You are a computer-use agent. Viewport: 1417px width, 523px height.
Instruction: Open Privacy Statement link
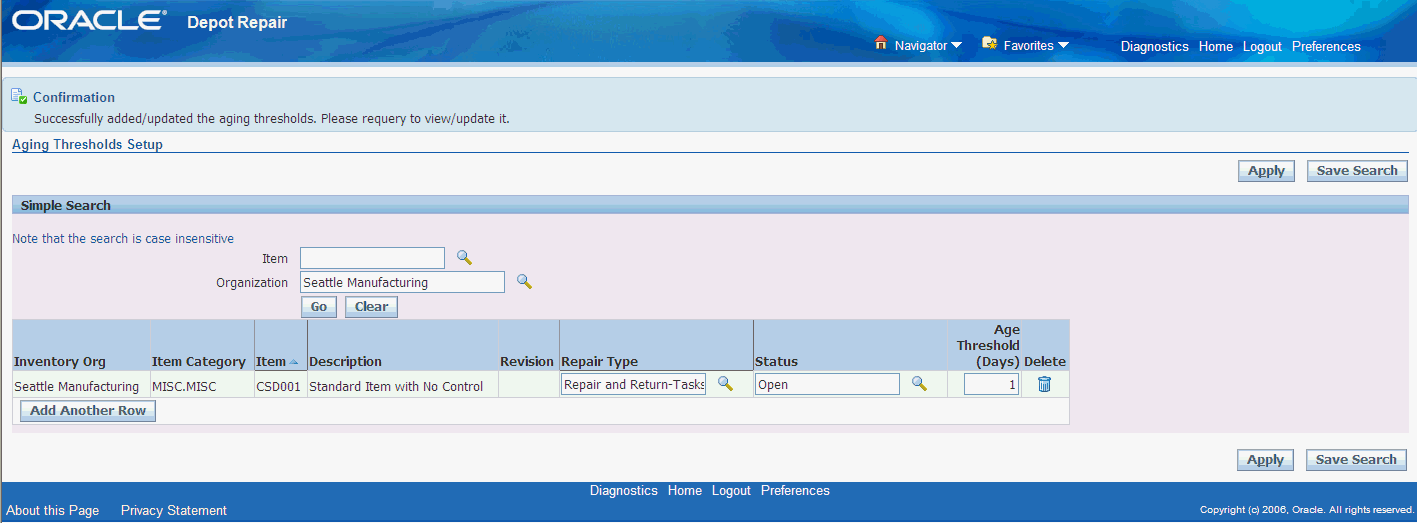click(174, 510)
